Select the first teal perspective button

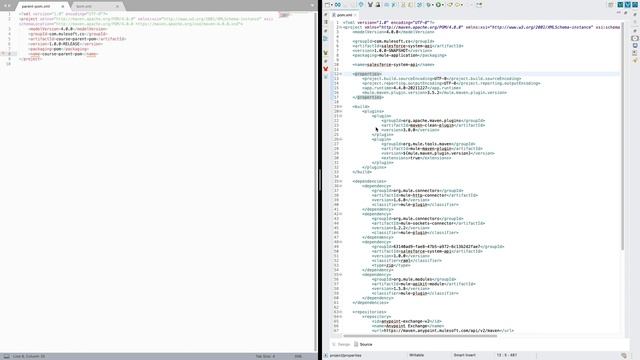click(x=620, y=4)
